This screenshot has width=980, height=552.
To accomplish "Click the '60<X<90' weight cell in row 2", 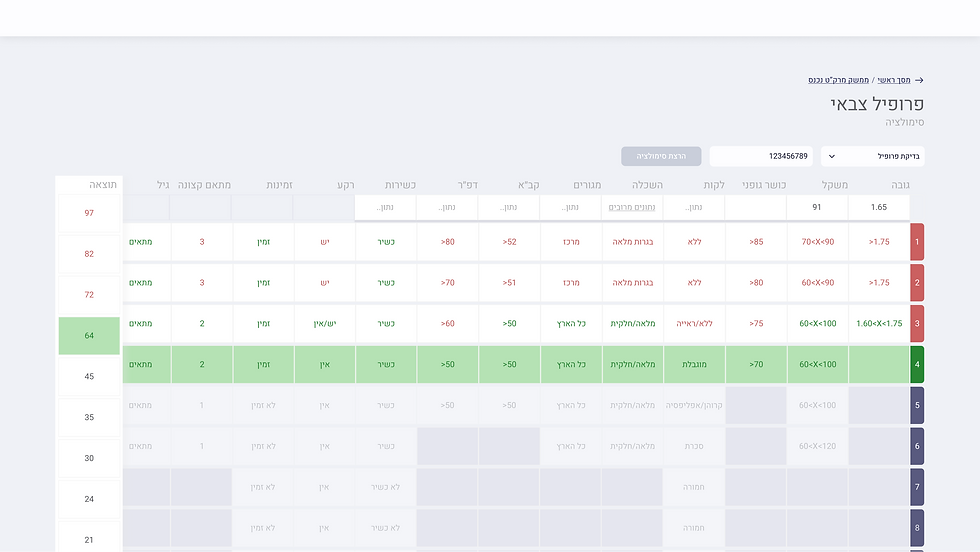I will 818,283.
